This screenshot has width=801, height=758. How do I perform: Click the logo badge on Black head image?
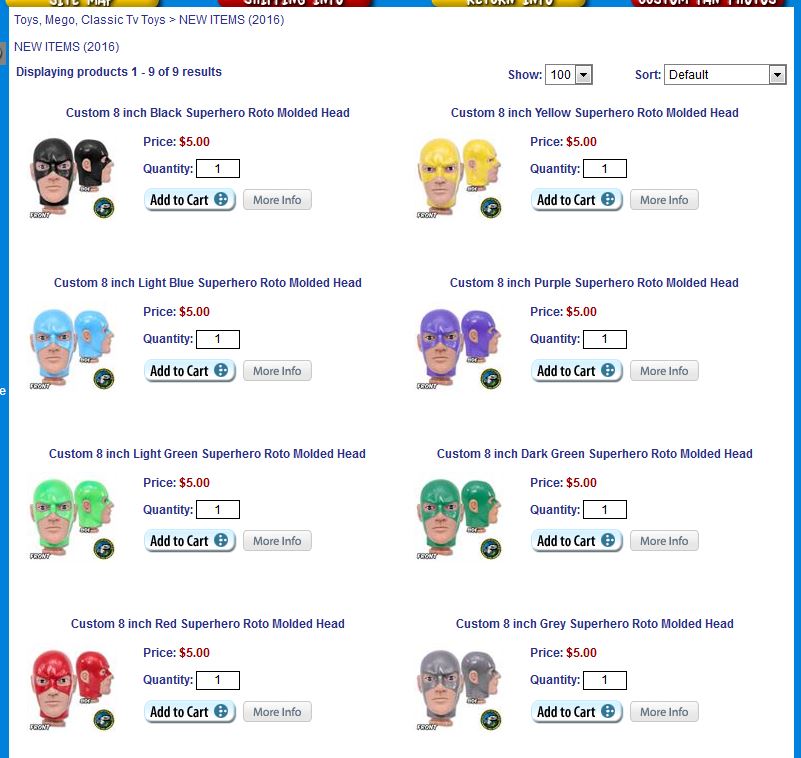[104, 208]
